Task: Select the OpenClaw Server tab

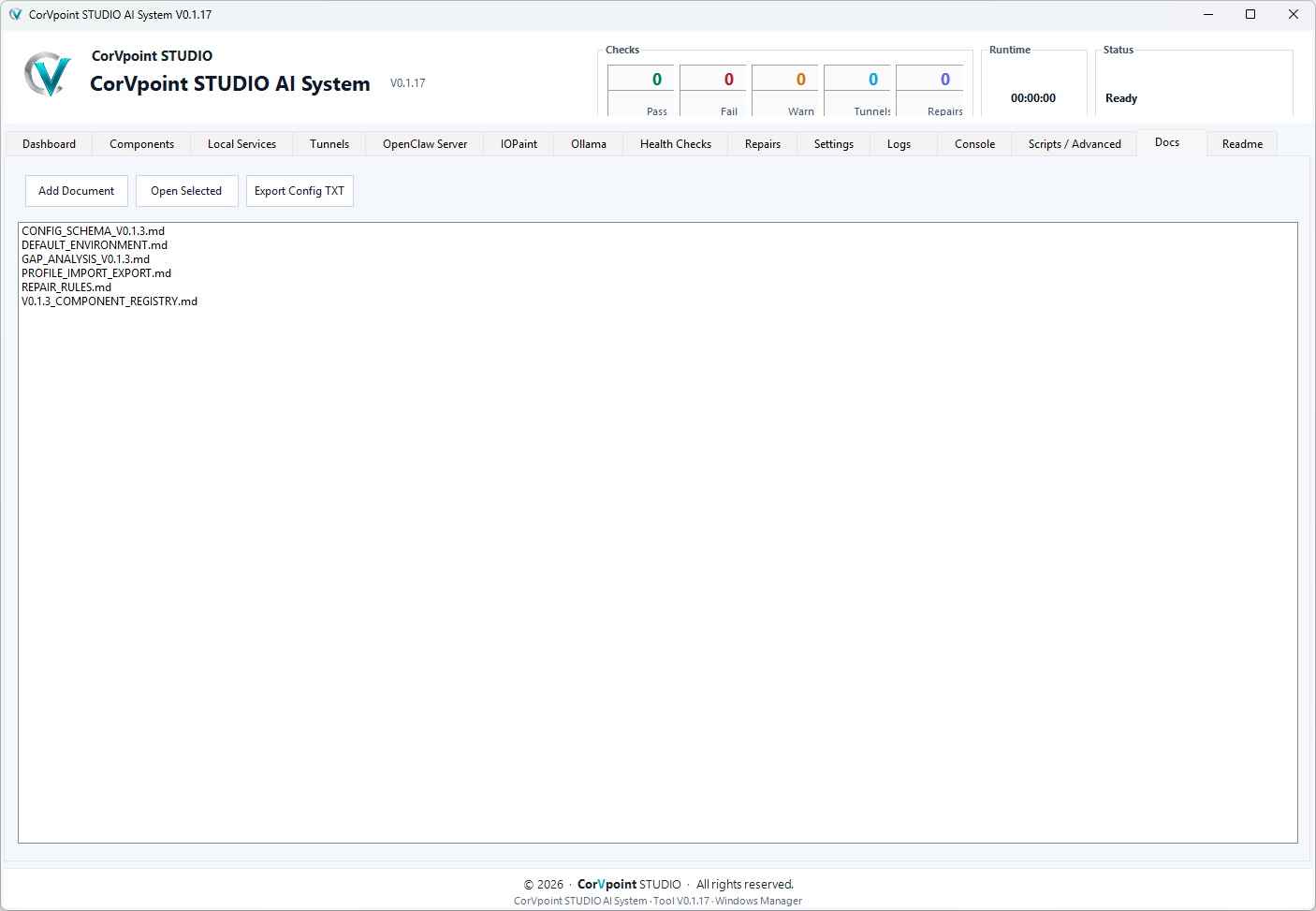Action: click(425, 144)
